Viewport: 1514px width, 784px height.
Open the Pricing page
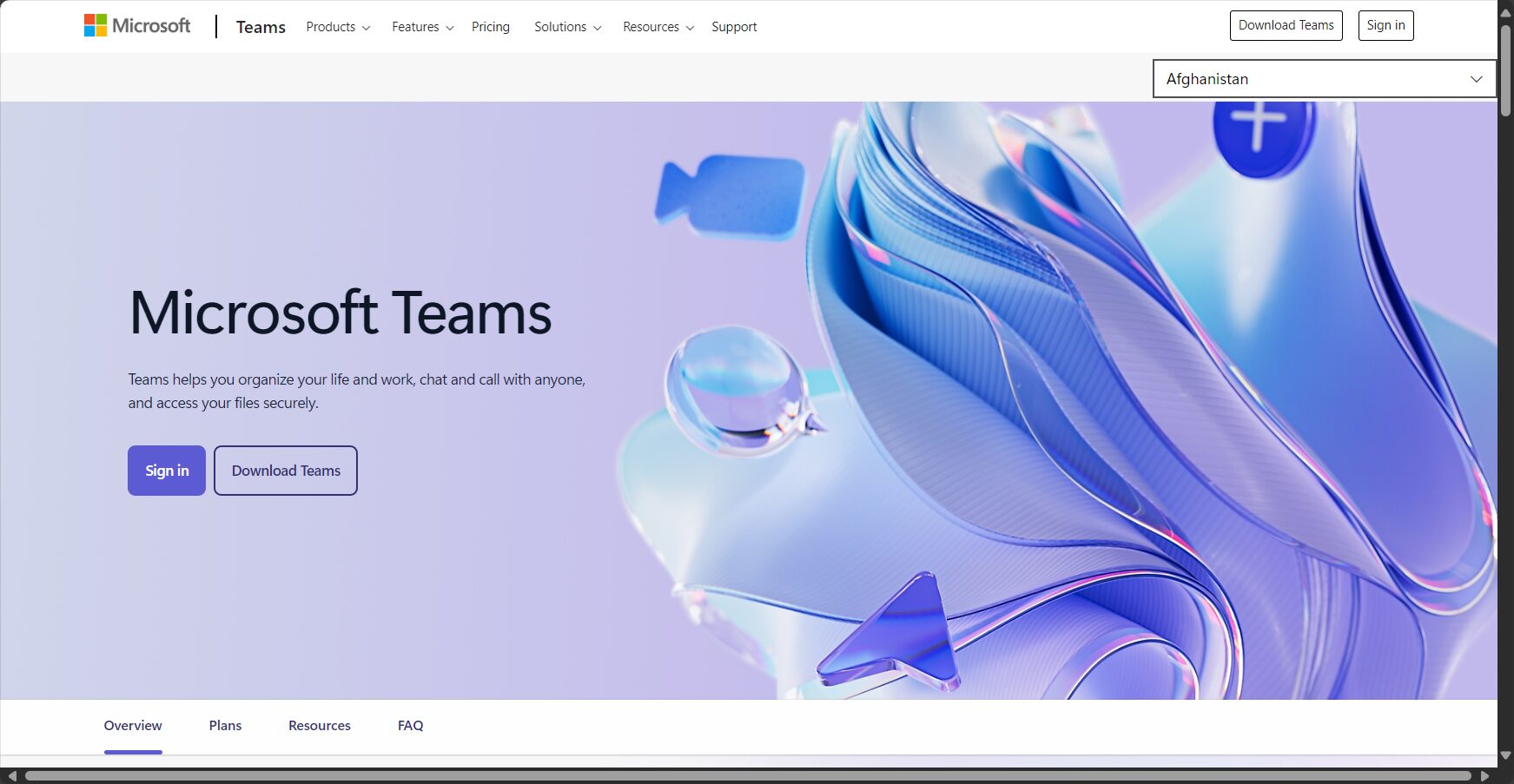tap(491, 27)
